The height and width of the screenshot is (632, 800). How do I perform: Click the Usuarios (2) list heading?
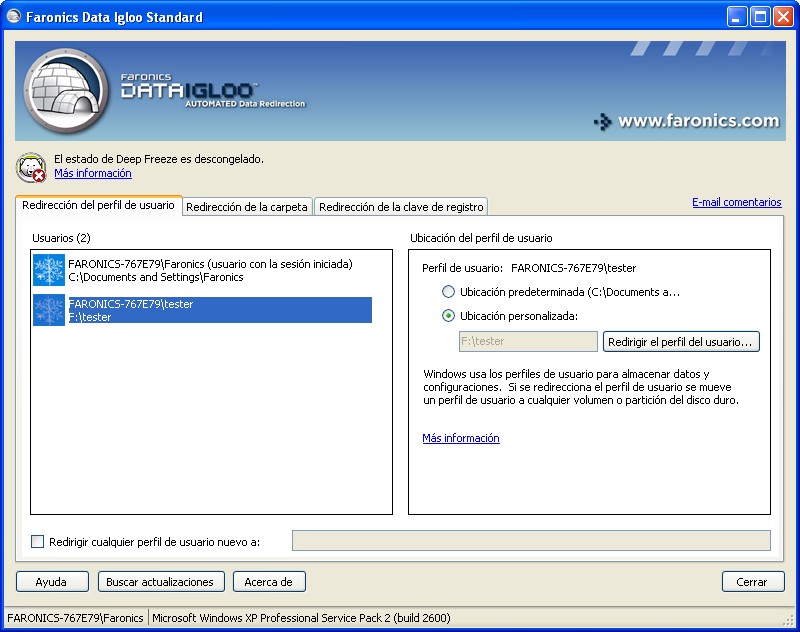(61, 238)
